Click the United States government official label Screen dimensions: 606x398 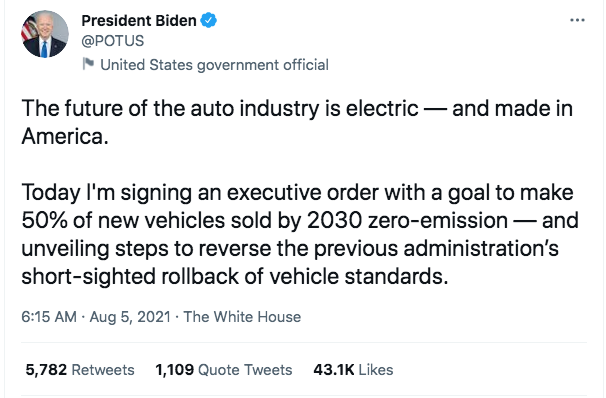tap(214, 65)
